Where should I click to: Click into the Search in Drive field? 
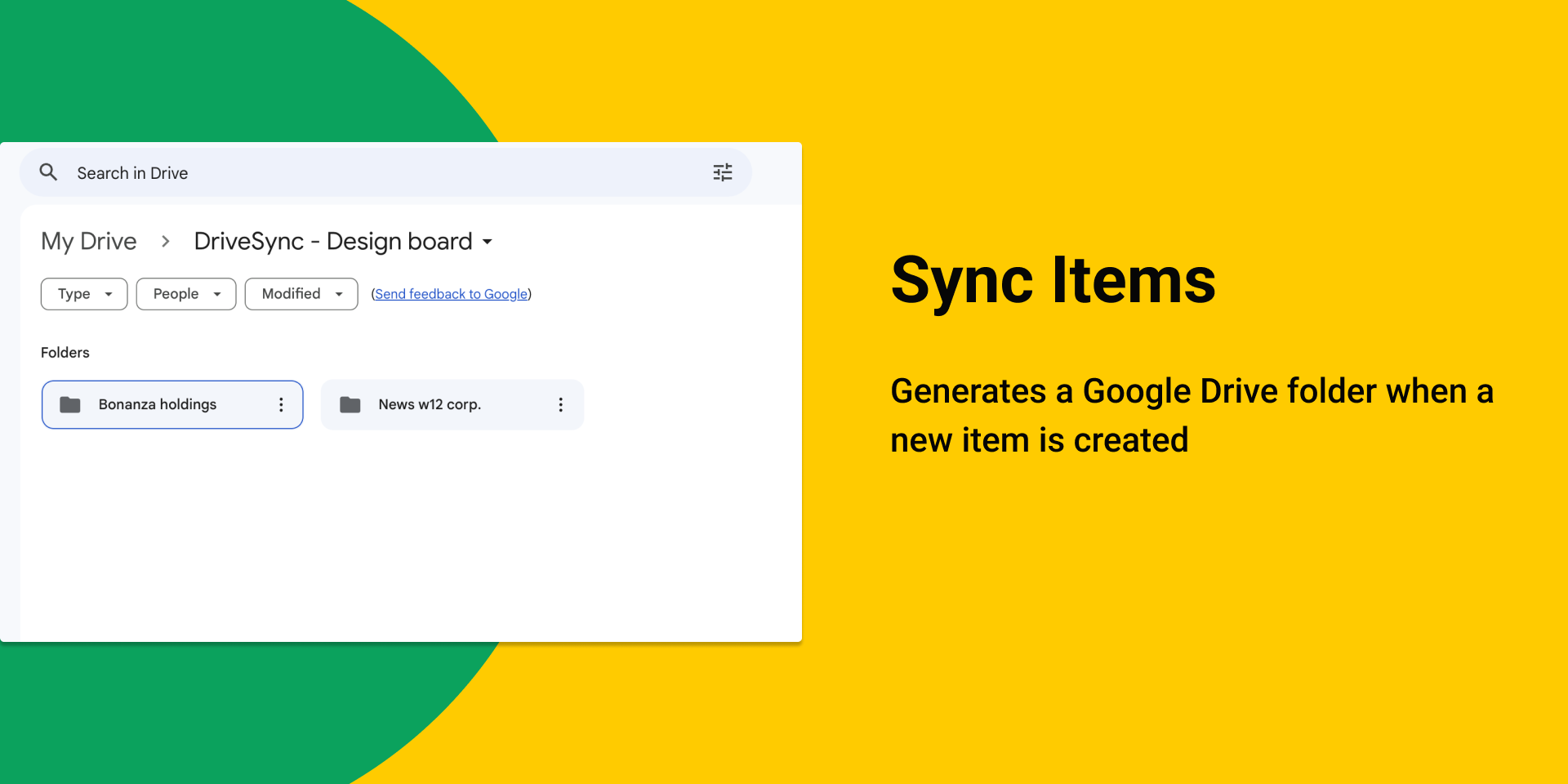point(385,172)
